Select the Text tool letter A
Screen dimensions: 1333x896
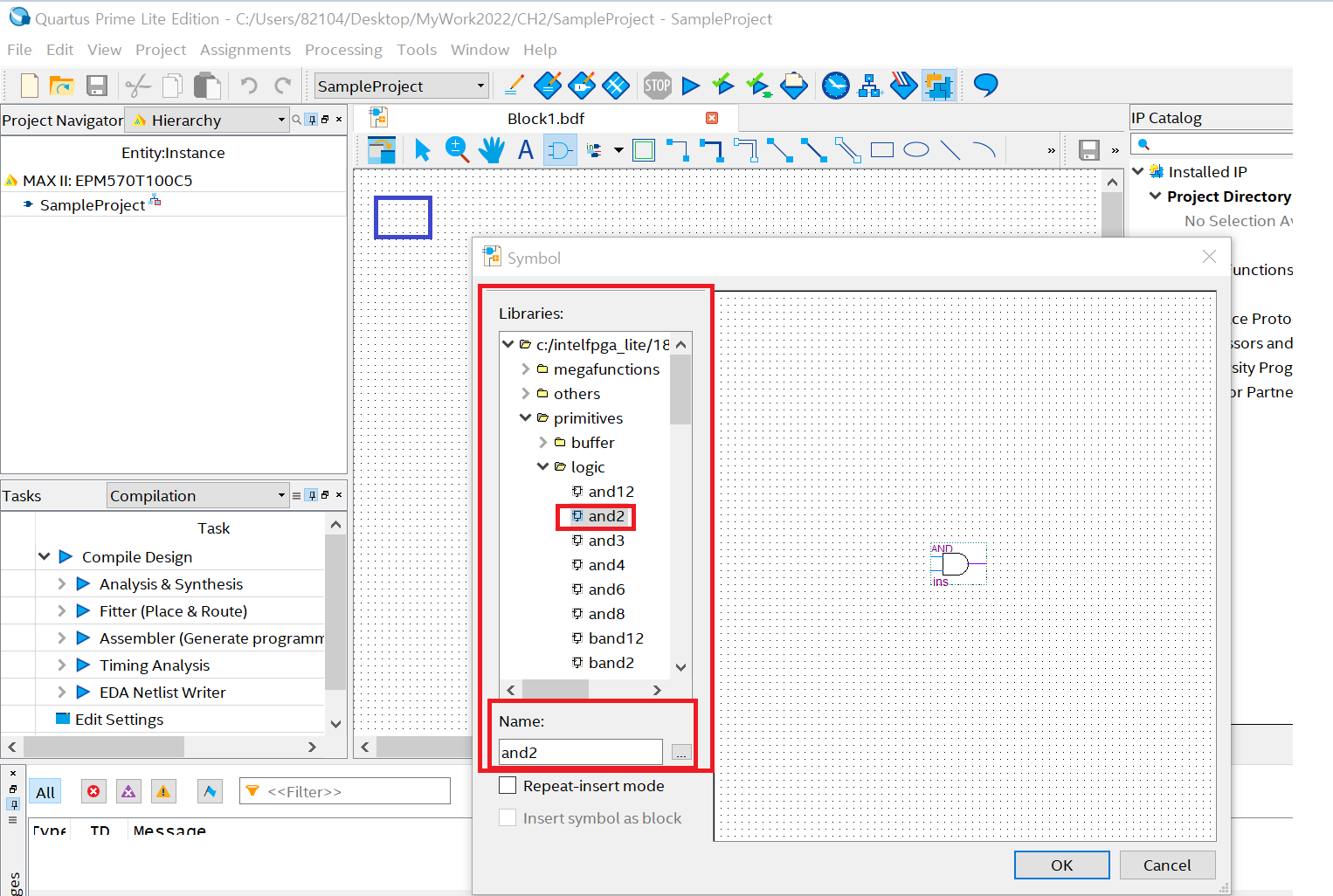coord(525,150)
